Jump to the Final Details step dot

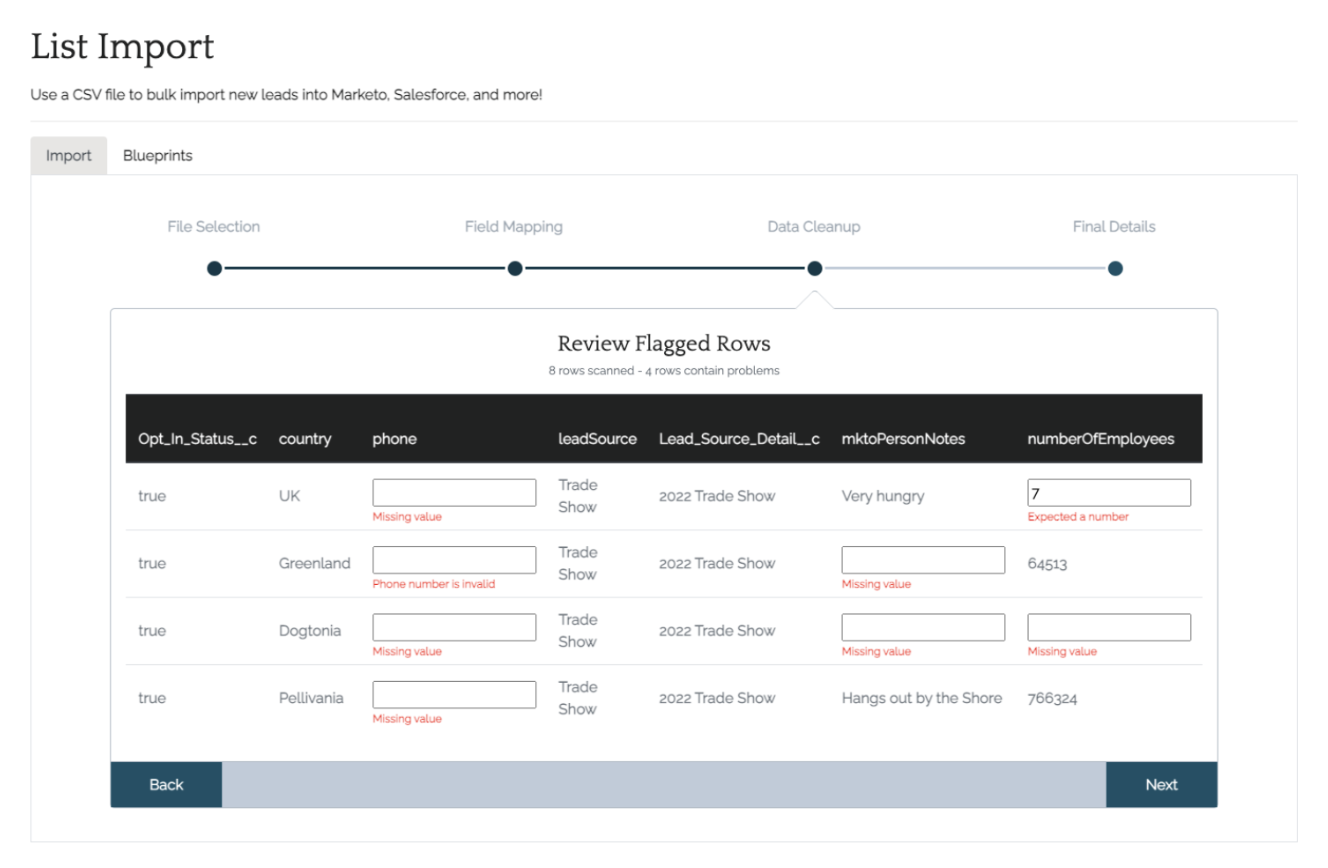[1115, 268]
